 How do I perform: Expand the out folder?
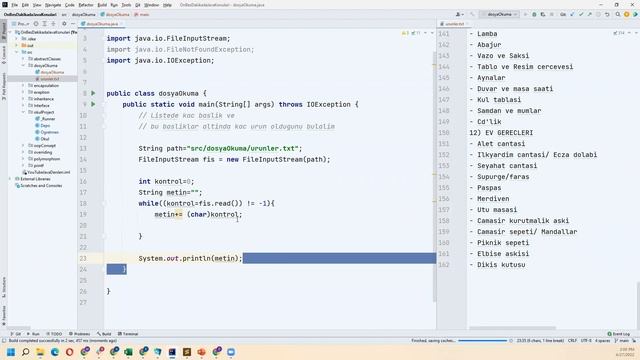(17, 45)
